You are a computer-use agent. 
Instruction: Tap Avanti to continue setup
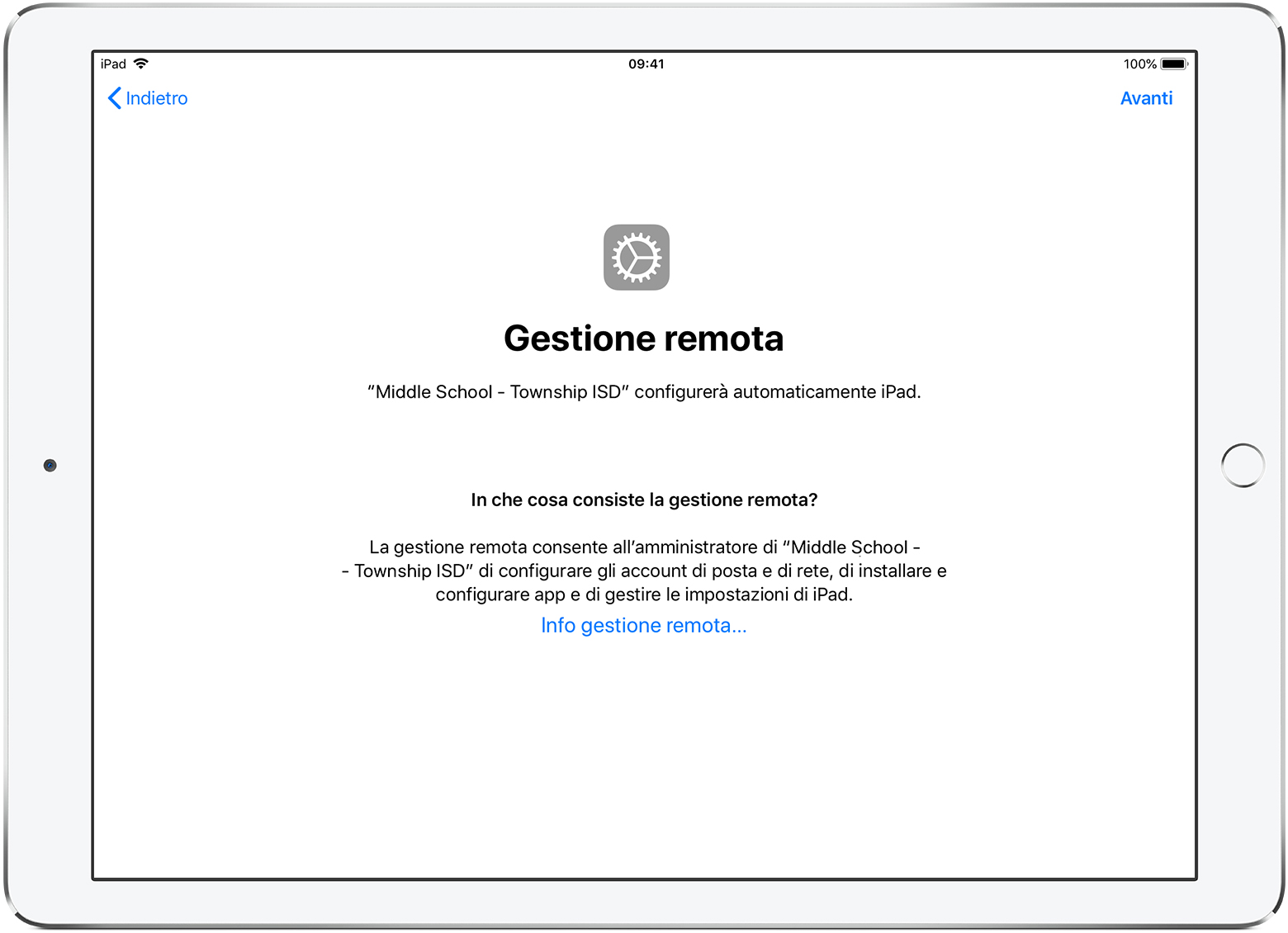(1146, 98)
